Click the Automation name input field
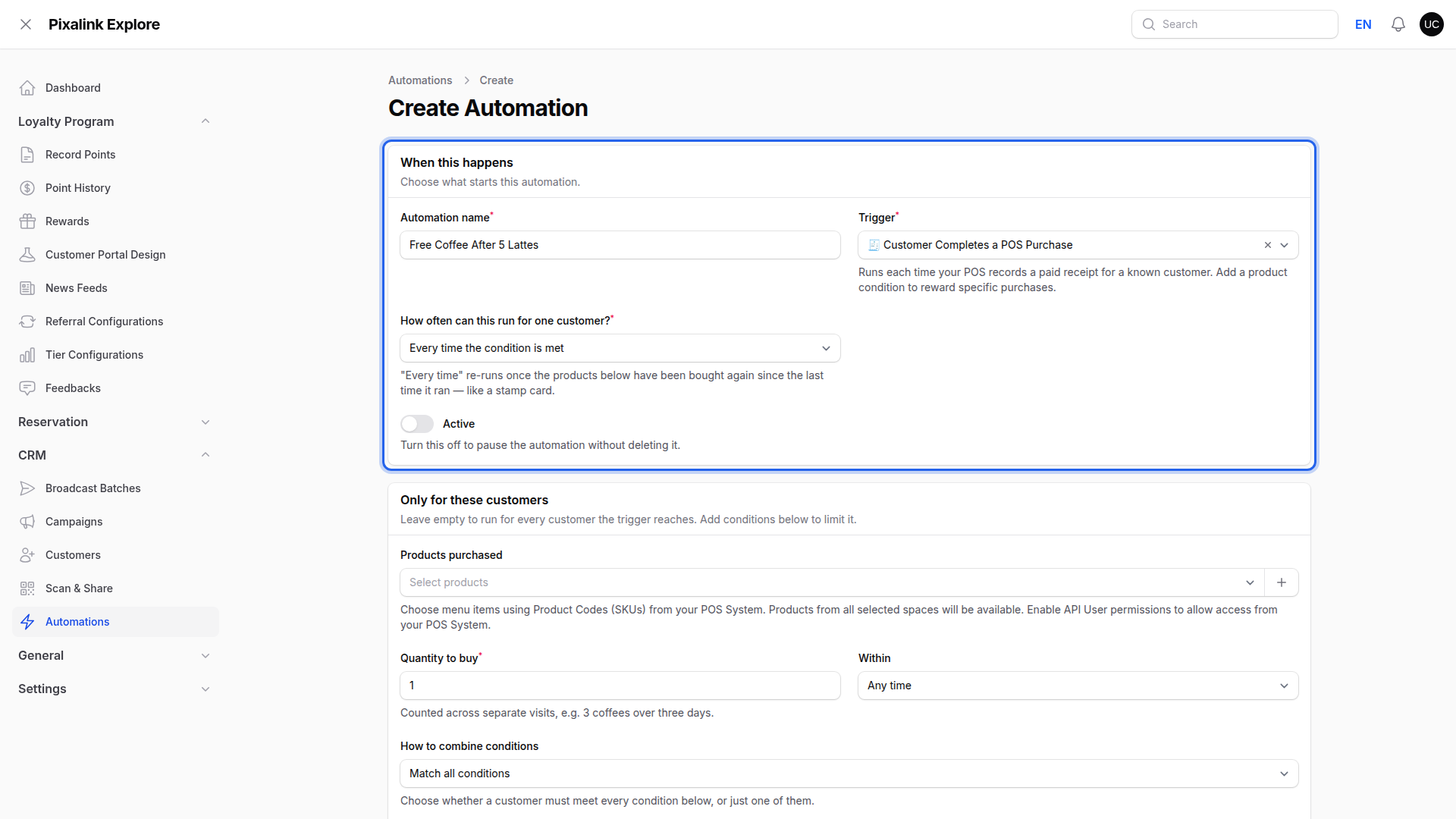 [x=620, y=245]
